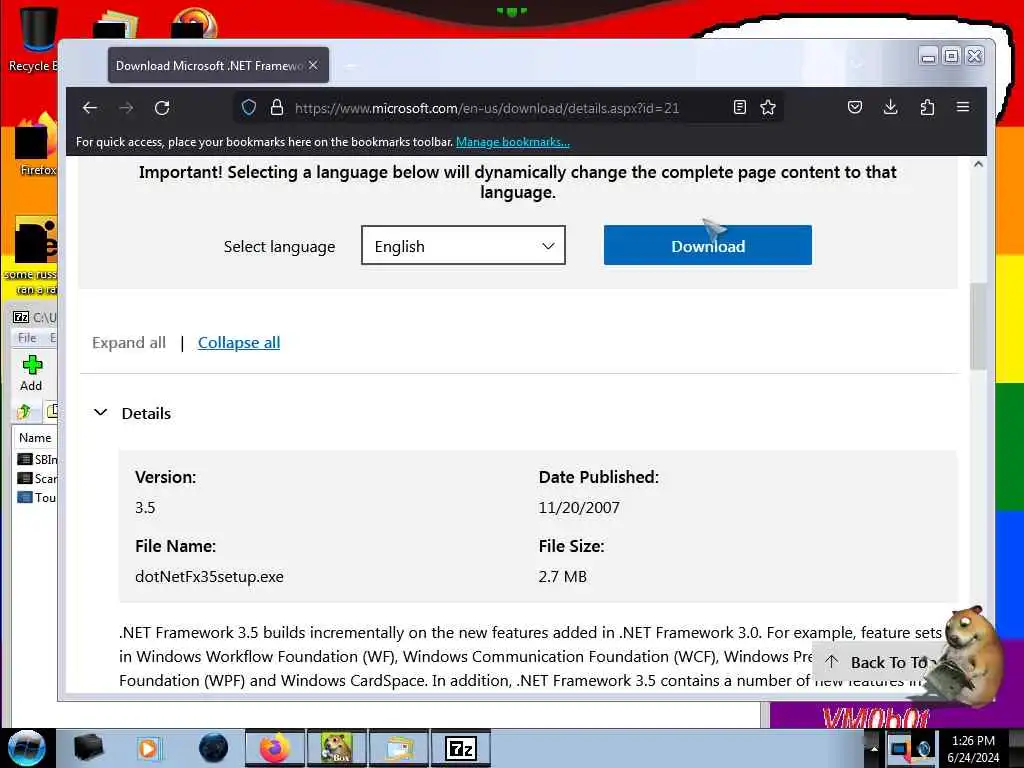Toggle Reader View icon
The height and width of the screenshot is (768, 1024).
[x=739, y=107]
